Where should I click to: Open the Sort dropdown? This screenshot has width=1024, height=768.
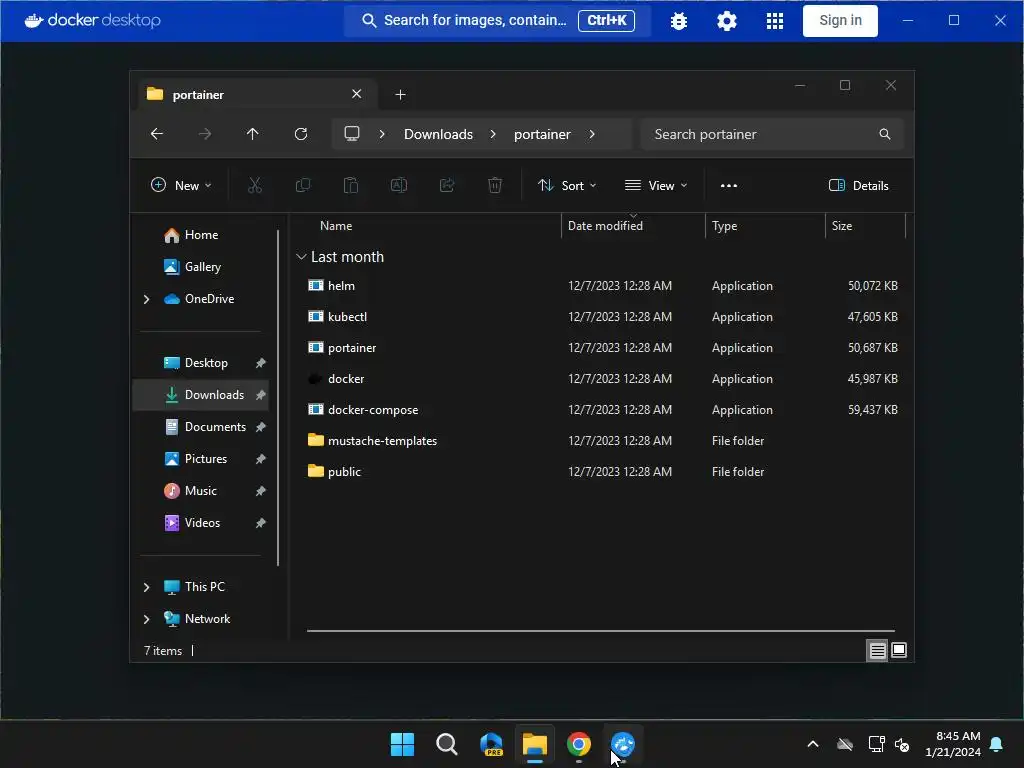coord(566,185)
